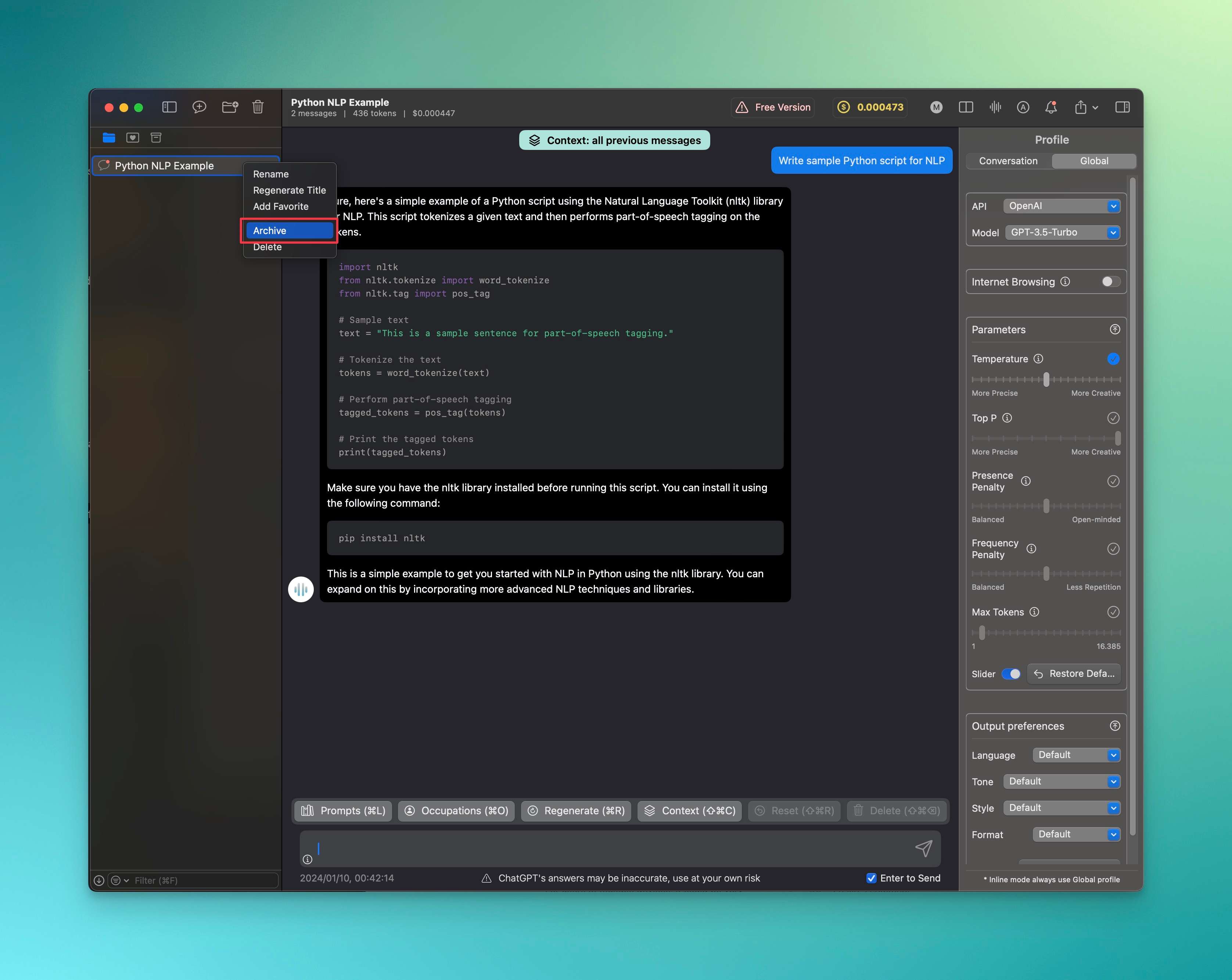Image resolution: width=1232 pixels, height=980 pixels.
Task: Turn off the Slider switch
Action: tap(1011, 674)
